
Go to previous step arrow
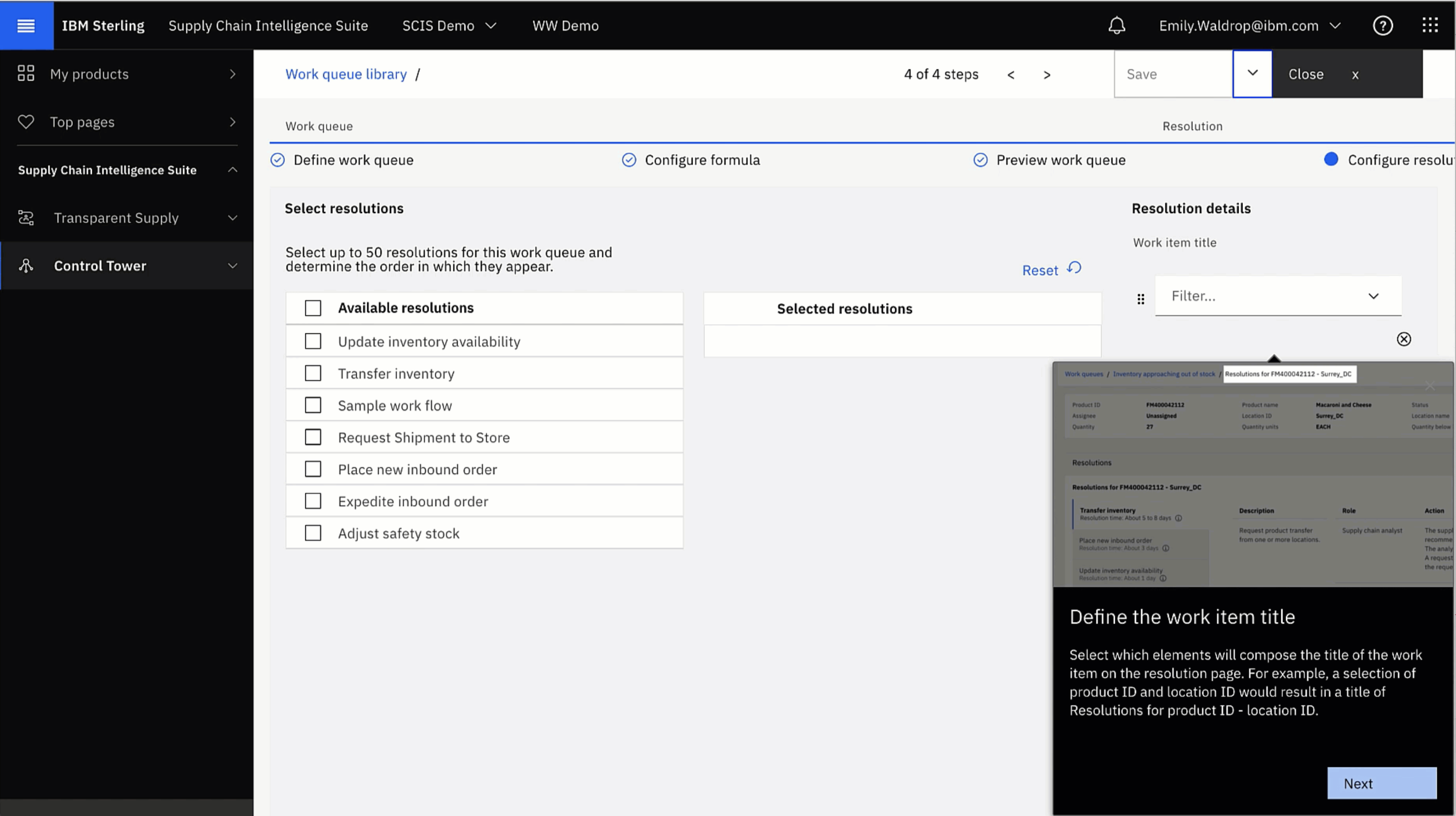(x=1010, y=75)
